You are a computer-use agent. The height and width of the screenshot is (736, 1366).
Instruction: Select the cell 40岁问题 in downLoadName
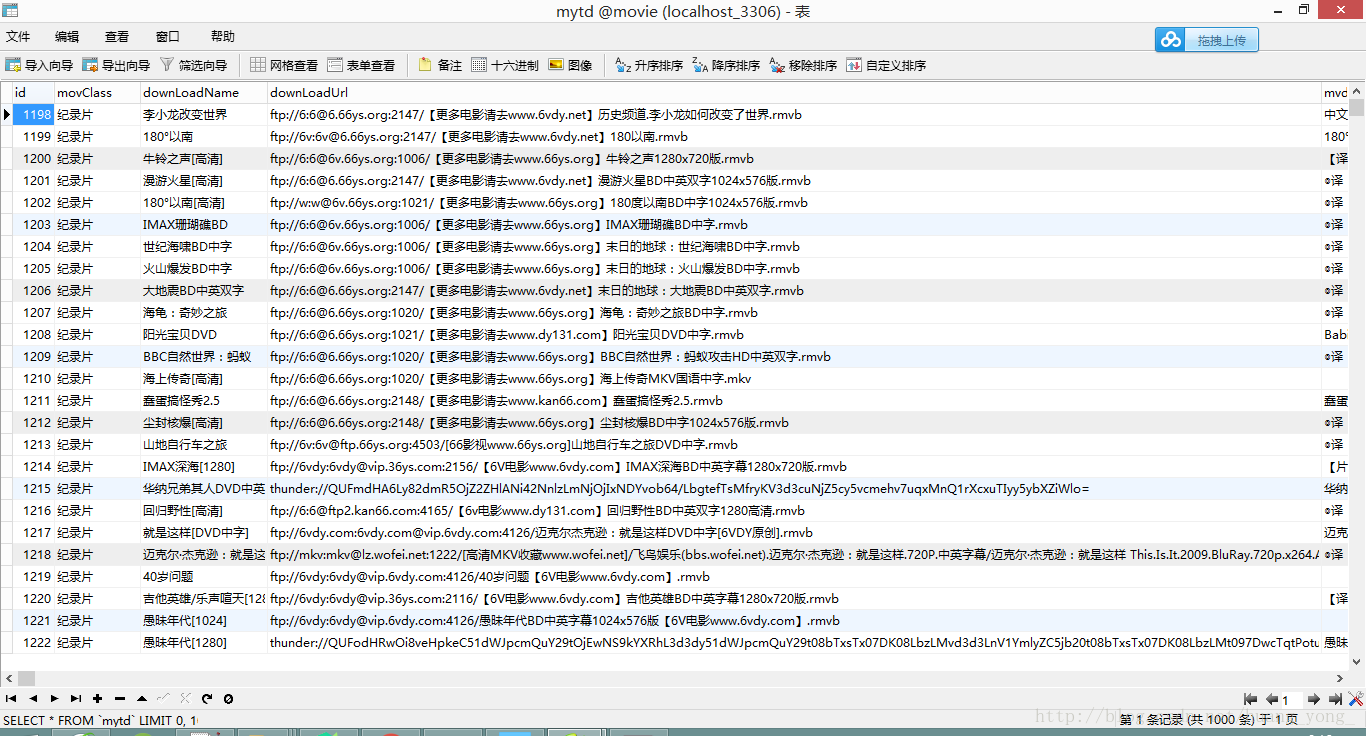click(x=204, y=576)
